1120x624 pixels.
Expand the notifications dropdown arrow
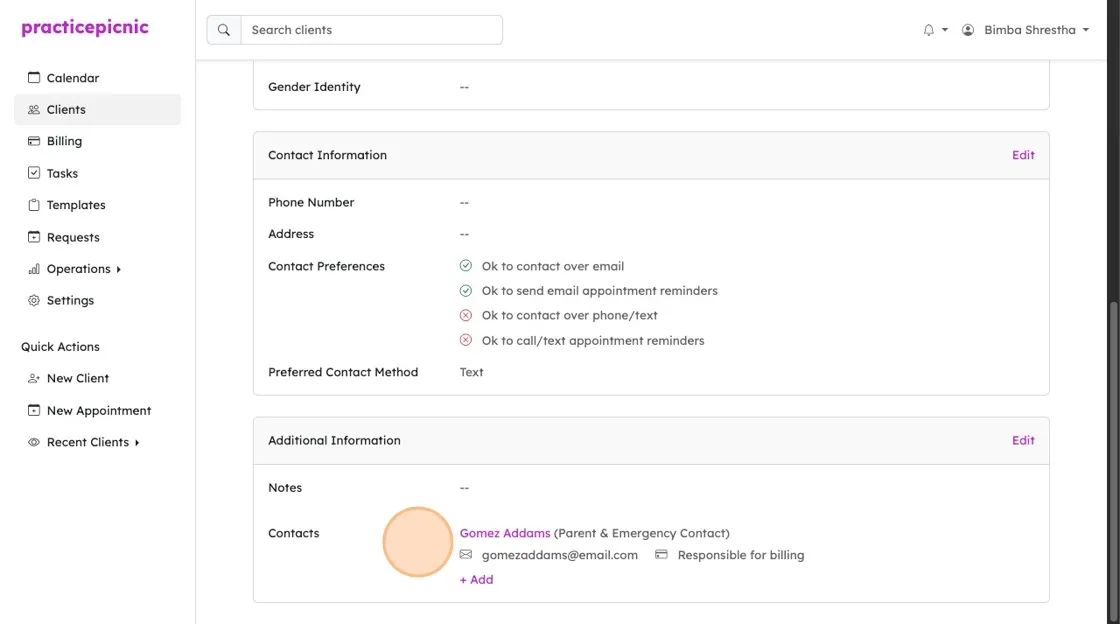[945, 30]
